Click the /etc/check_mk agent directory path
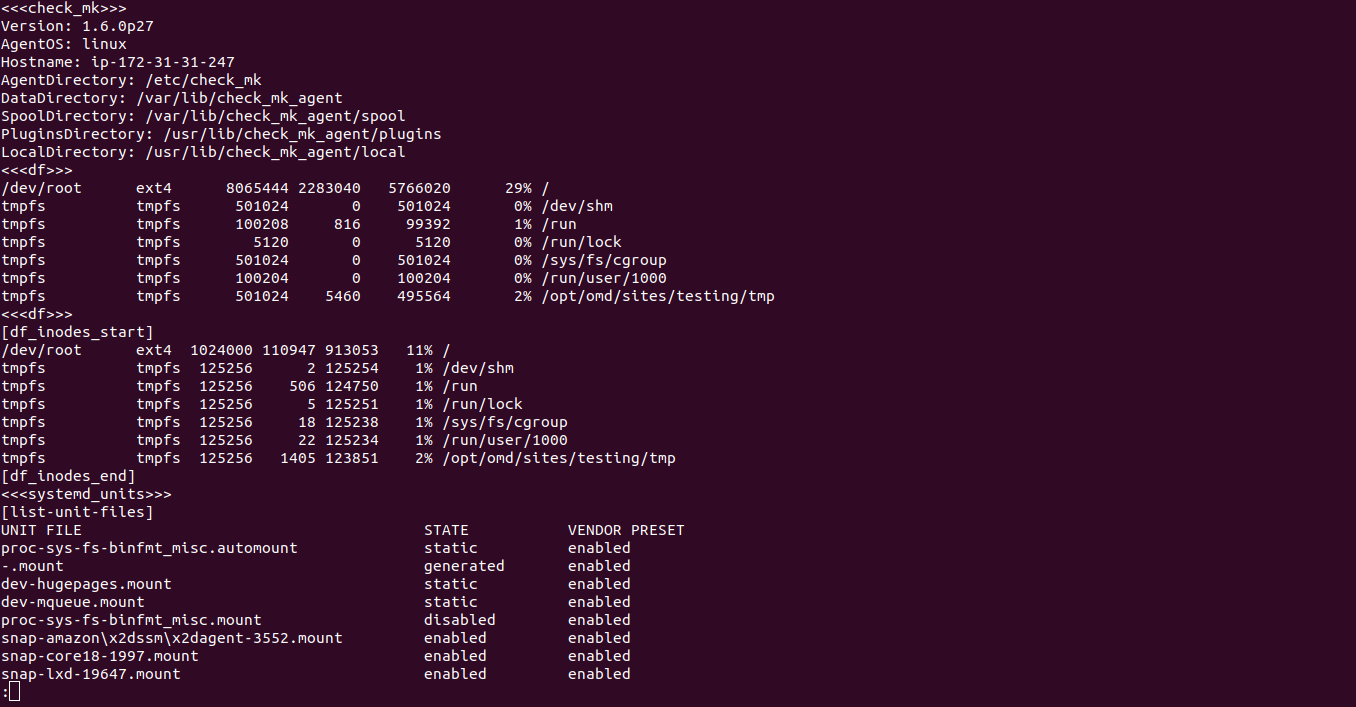This screenshot has height=707, width=1356. pos(204,80)
